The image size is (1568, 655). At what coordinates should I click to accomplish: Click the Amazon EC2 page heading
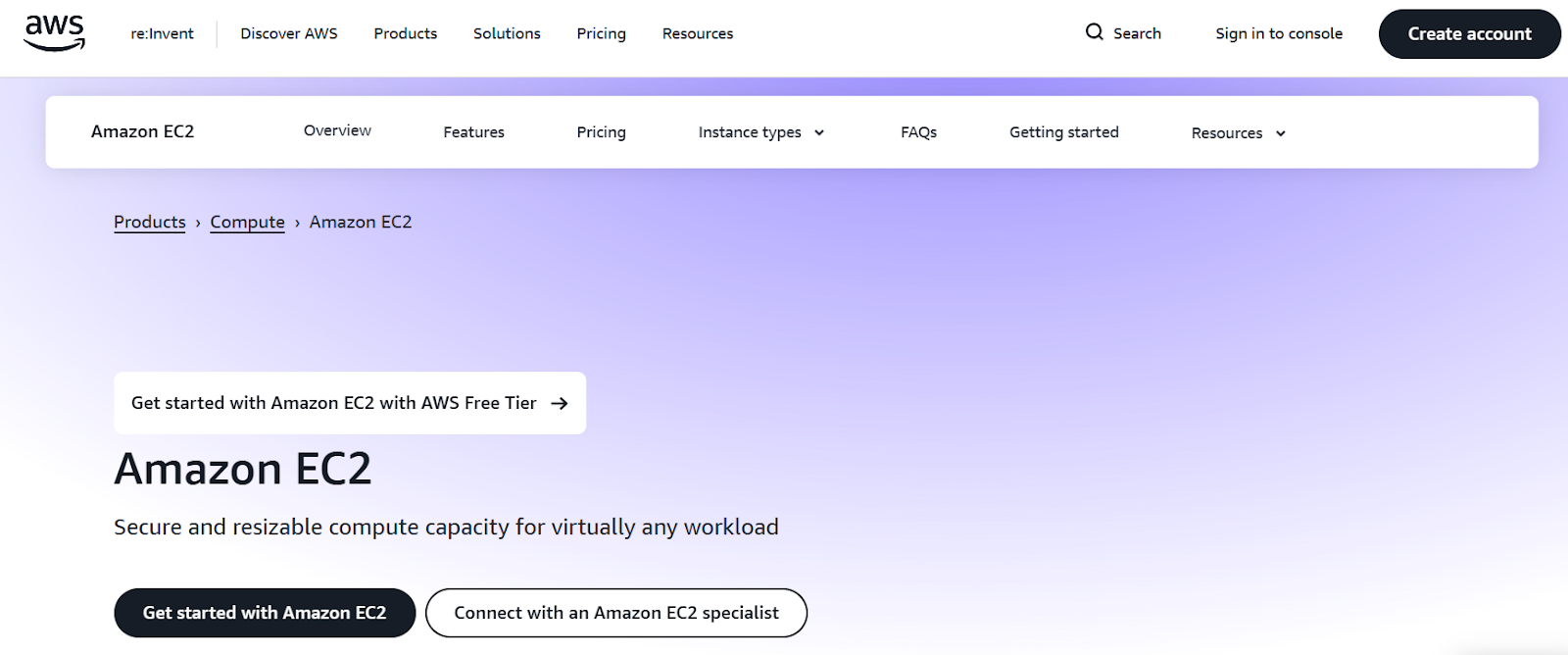(243, 469)
